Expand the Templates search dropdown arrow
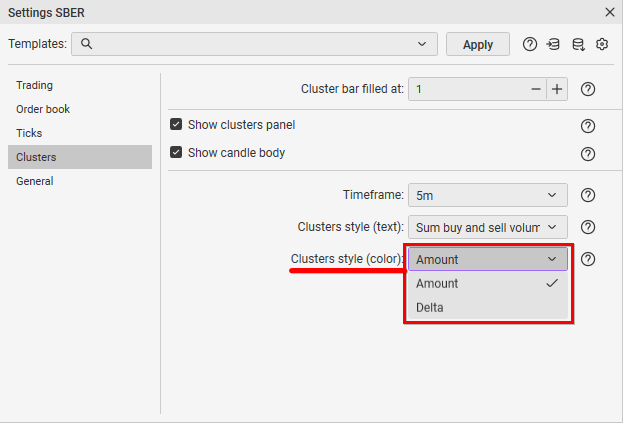Image resolution: width=623 pixels, height=423 pixels. click(x=422, y=44)
